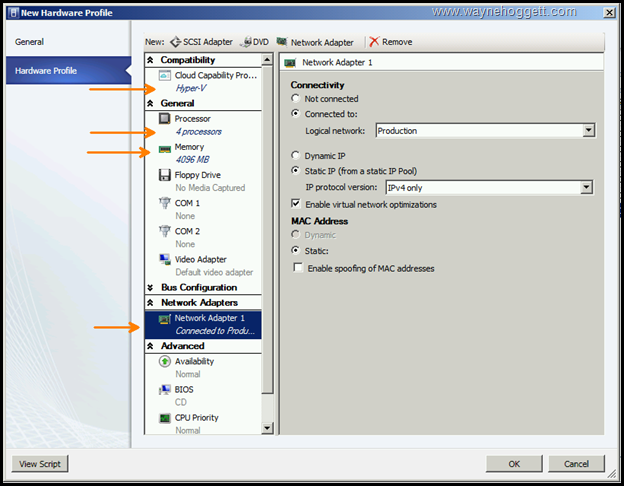The height and width of the screenshot is (486, 624).
Task: Click the title bar window icon
Action: [14, 13]
